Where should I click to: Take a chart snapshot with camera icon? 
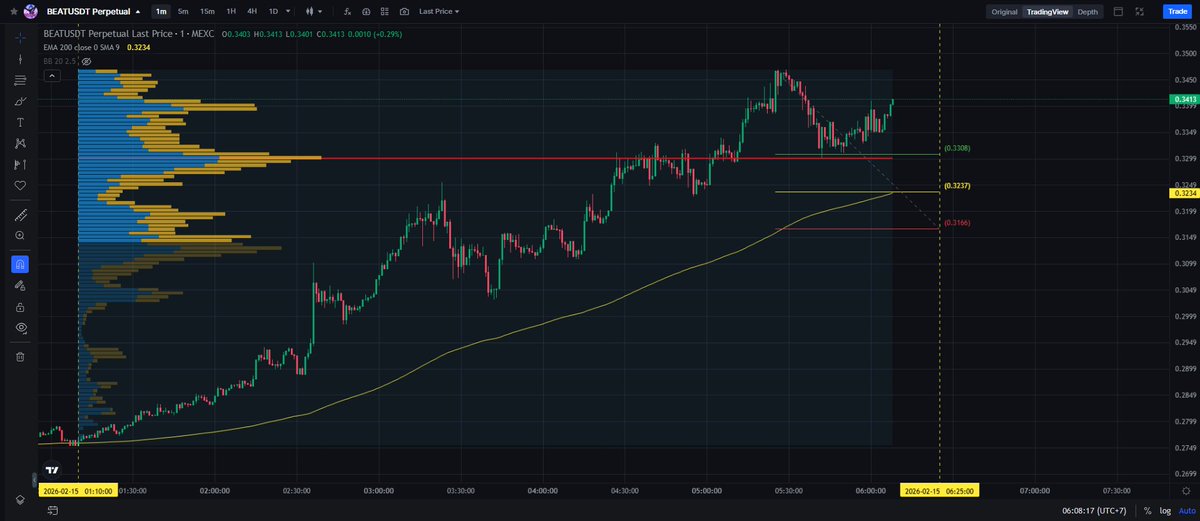point(404,11)
